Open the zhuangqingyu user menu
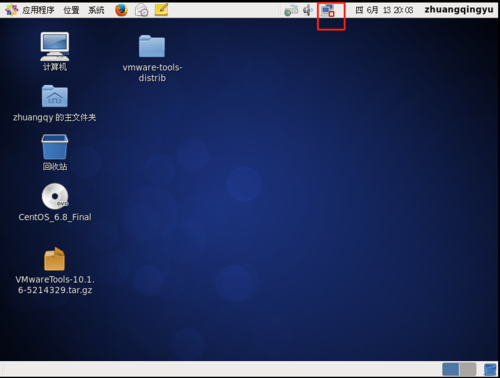The image size is (500, 378). point(459,9)
